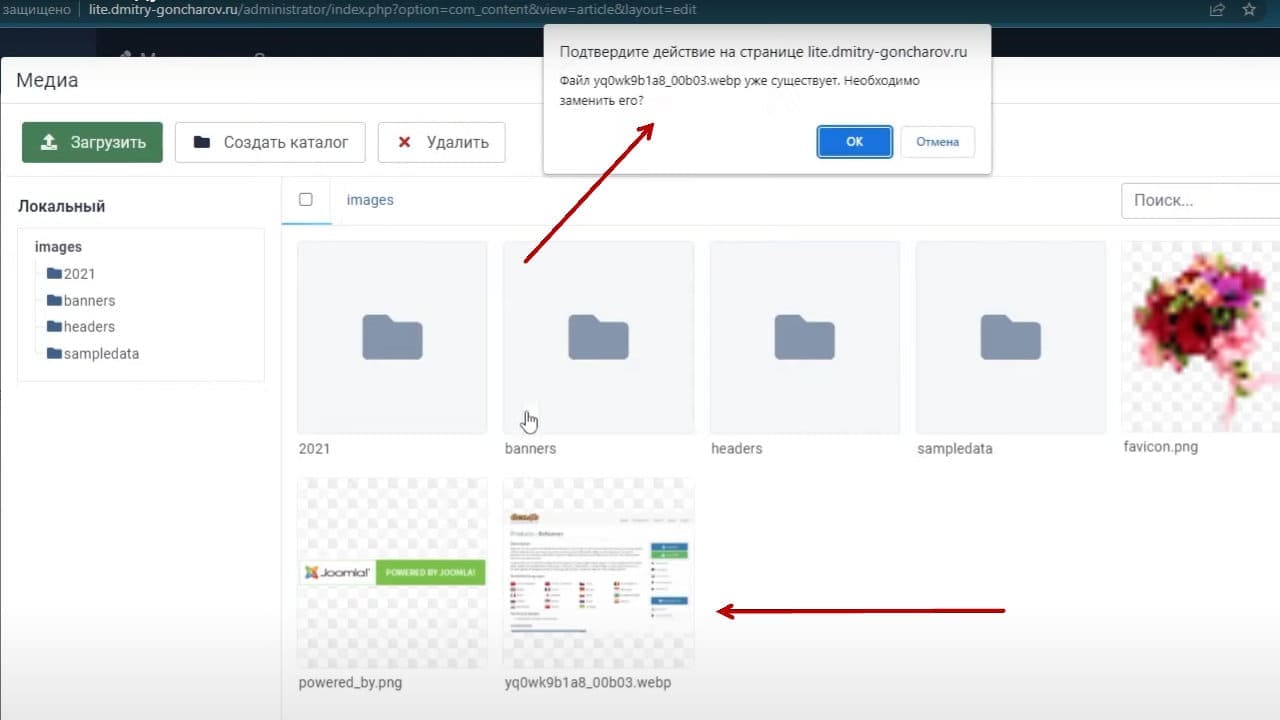
Task: Select the powered_by.png Joomla image
Action: point(392,573)
